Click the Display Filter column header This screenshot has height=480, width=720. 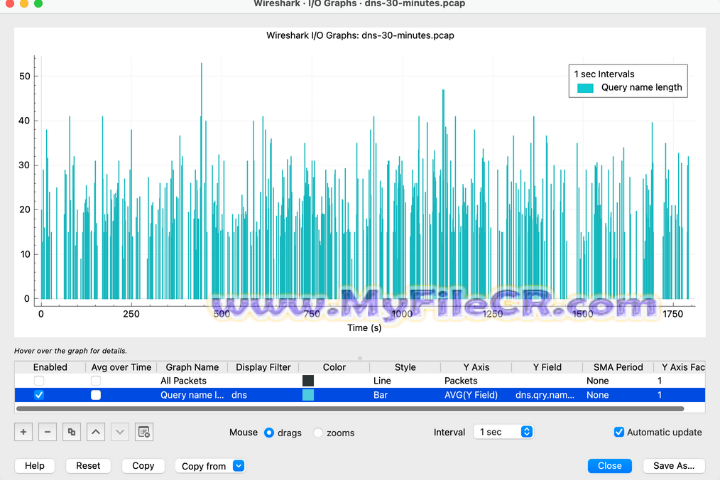pyautogui.click(x=263, y=367)
